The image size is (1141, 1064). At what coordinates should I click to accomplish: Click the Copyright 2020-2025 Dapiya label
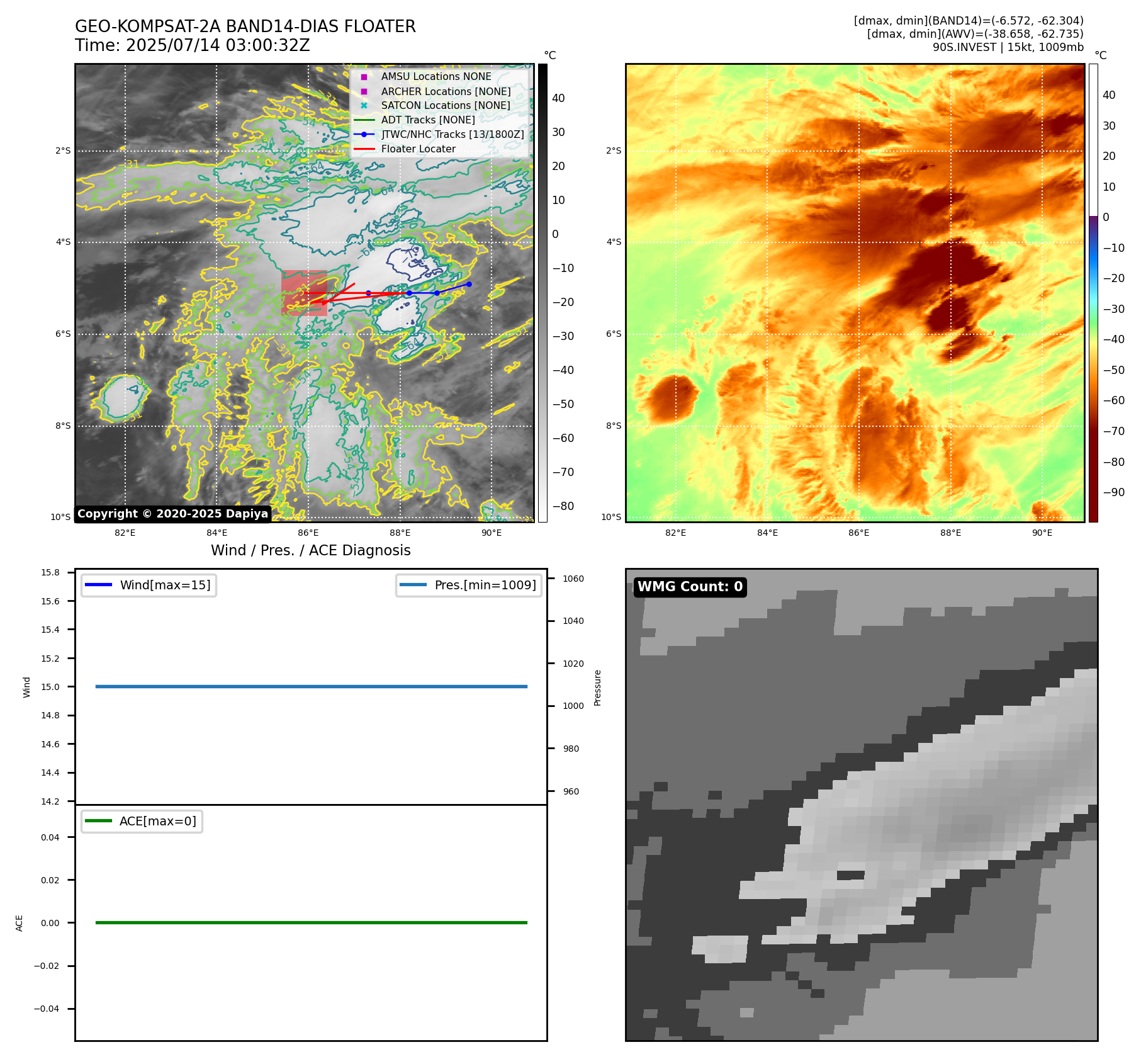click(173, 514)
